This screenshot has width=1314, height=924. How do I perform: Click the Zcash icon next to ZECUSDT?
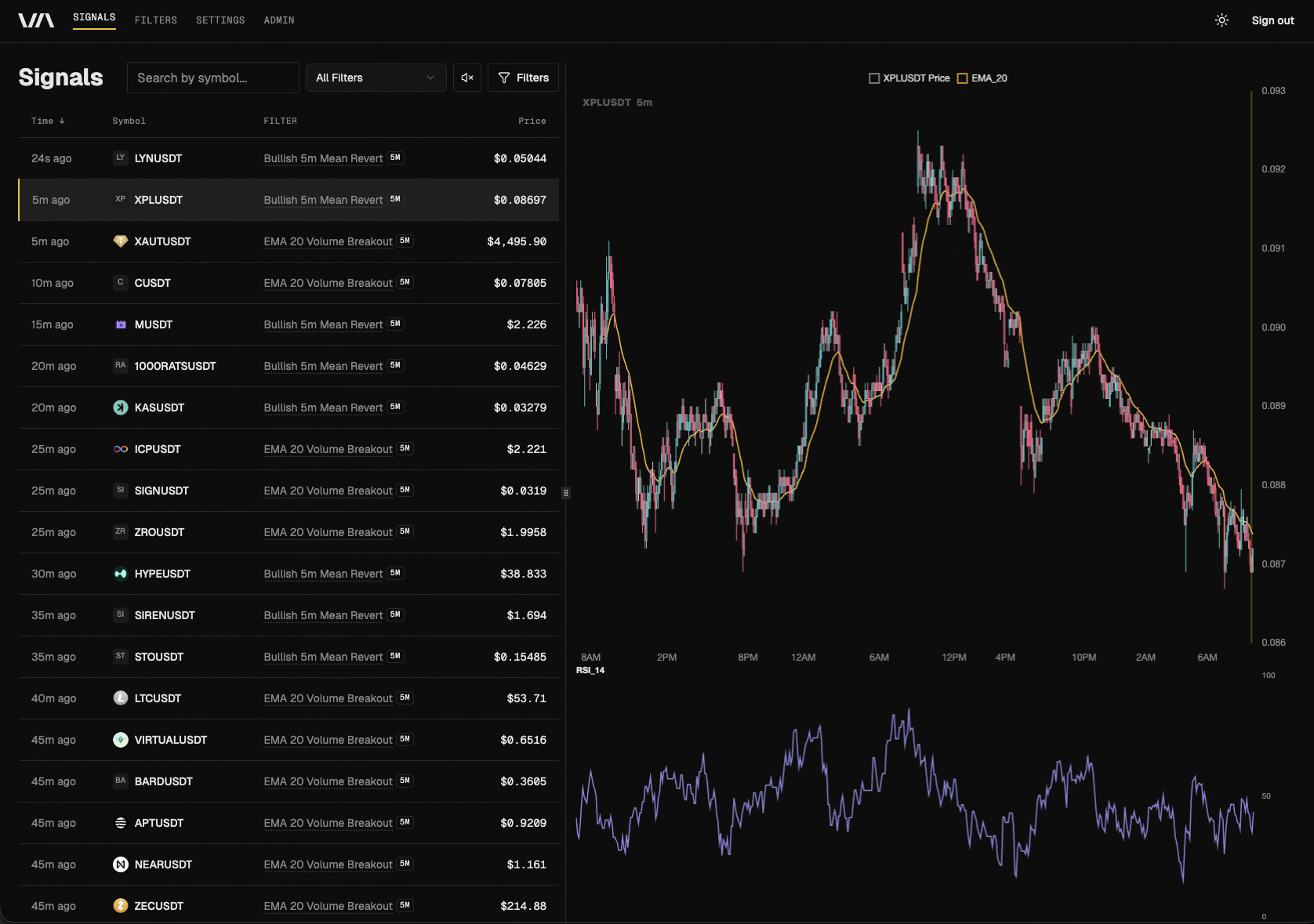click(x=120, y=906)
